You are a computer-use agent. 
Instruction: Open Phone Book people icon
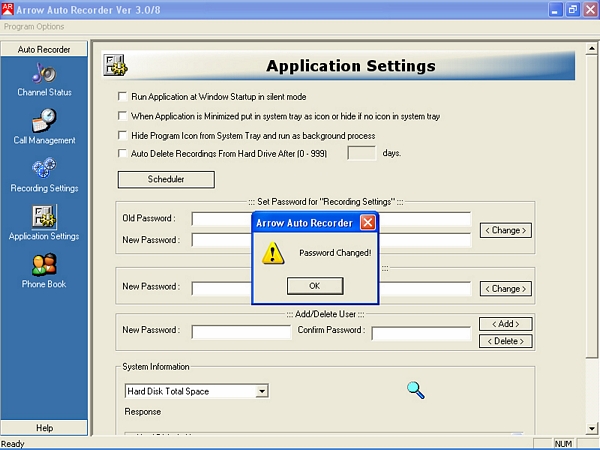coord(44,264)
